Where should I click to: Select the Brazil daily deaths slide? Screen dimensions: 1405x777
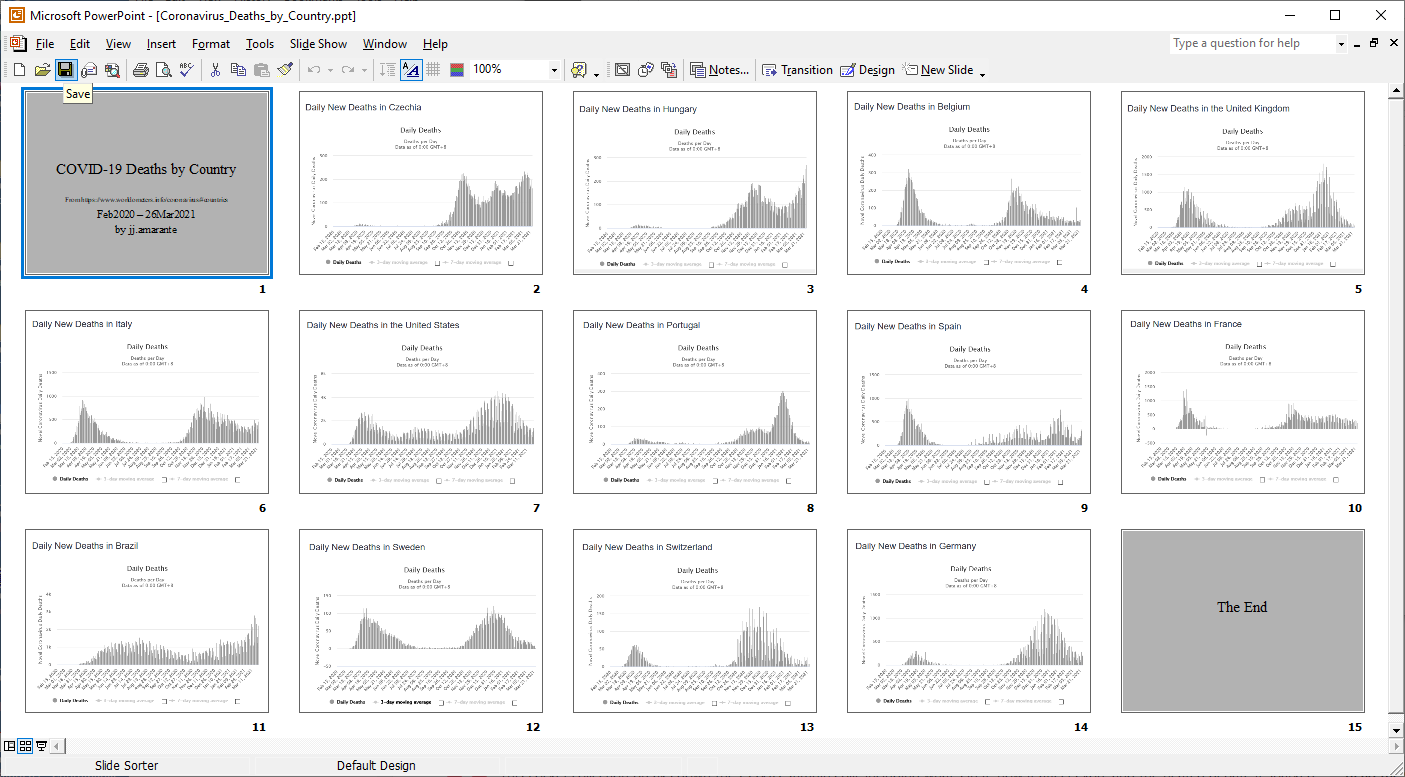click(147, 621)
